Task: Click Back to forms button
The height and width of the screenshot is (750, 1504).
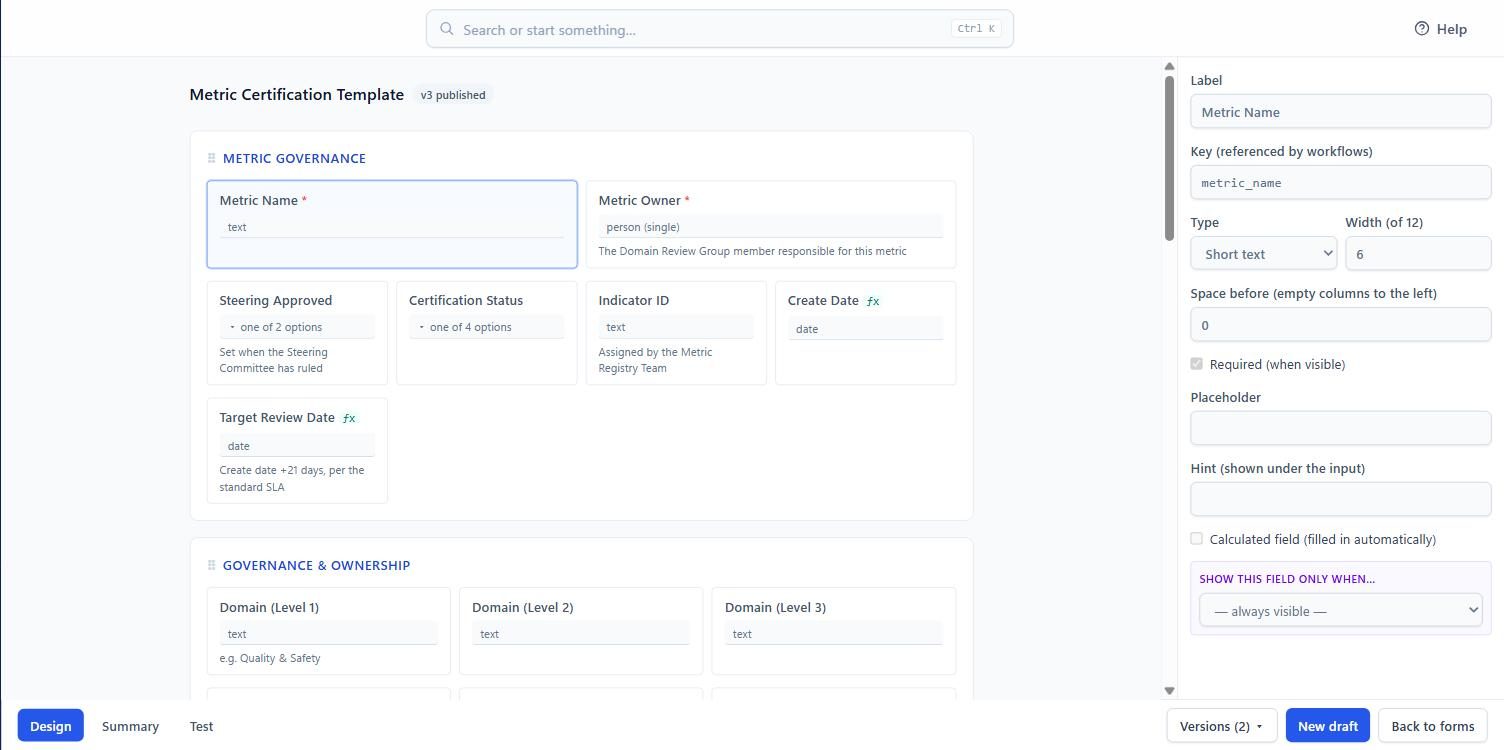Action: click(1432, 726)
